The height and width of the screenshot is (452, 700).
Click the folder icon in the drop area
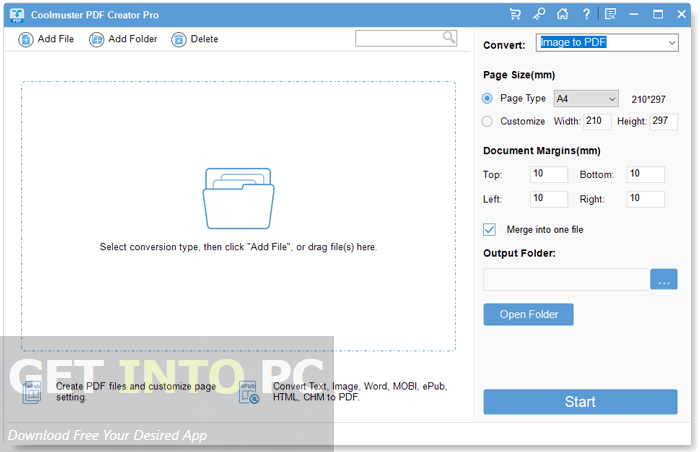(x=238, y=198)
